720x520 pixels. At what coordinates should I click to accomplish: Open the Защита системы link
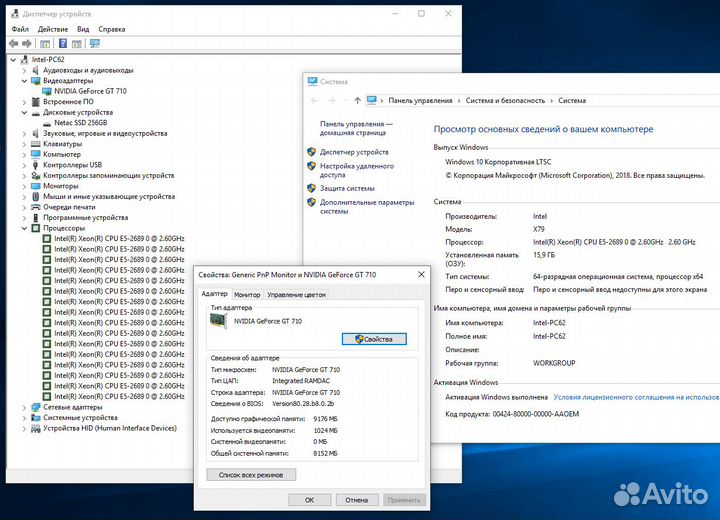pyautogui.click(x=347, y=188)
